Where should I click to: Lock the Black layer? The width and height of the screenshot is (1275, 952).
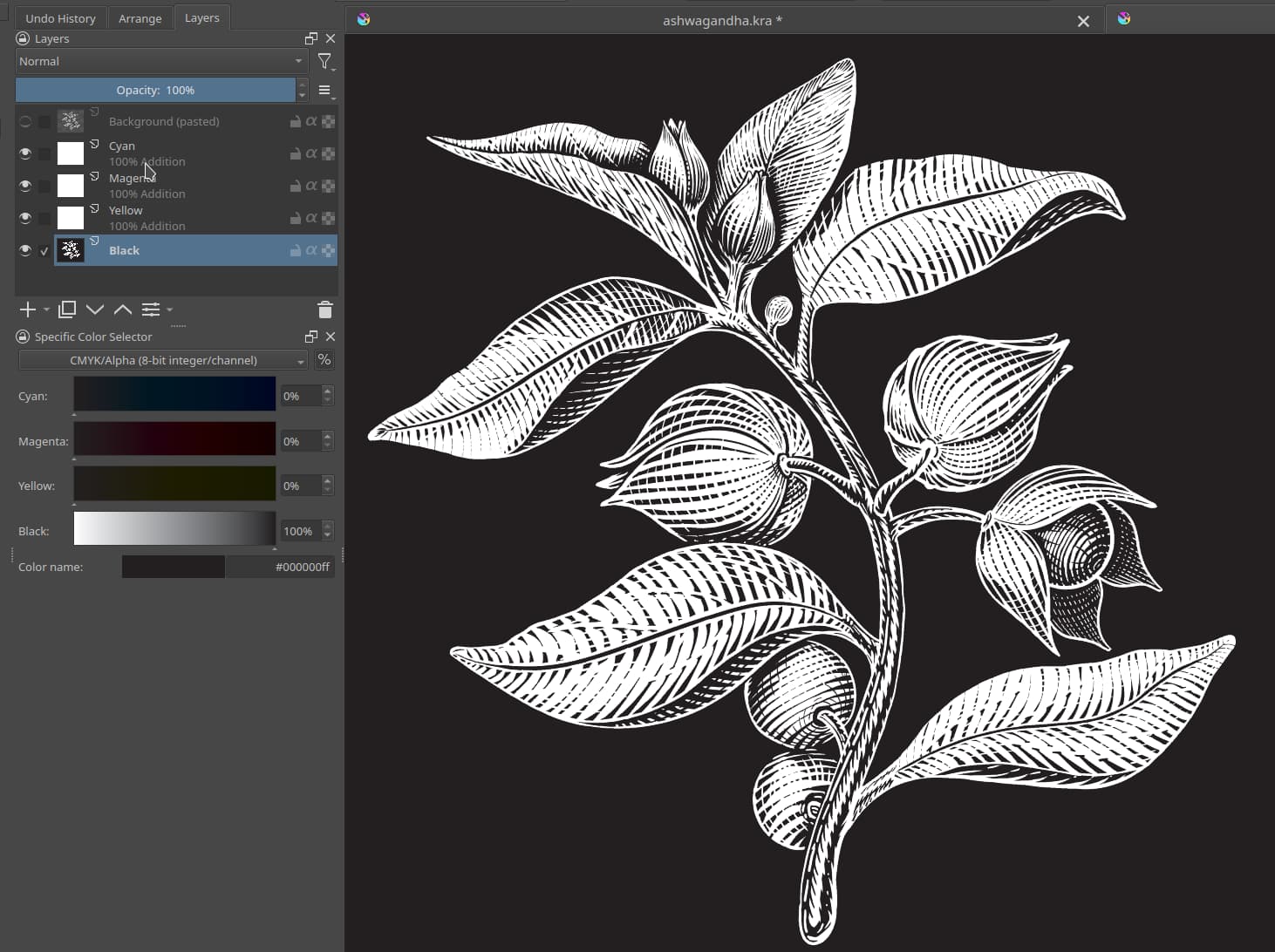point(296,251)
